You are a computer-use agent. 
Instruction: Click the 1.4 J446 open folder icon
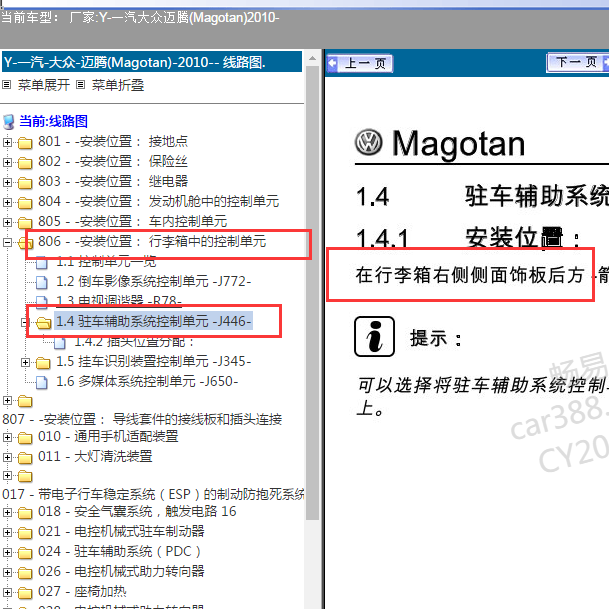pos(44,322)
